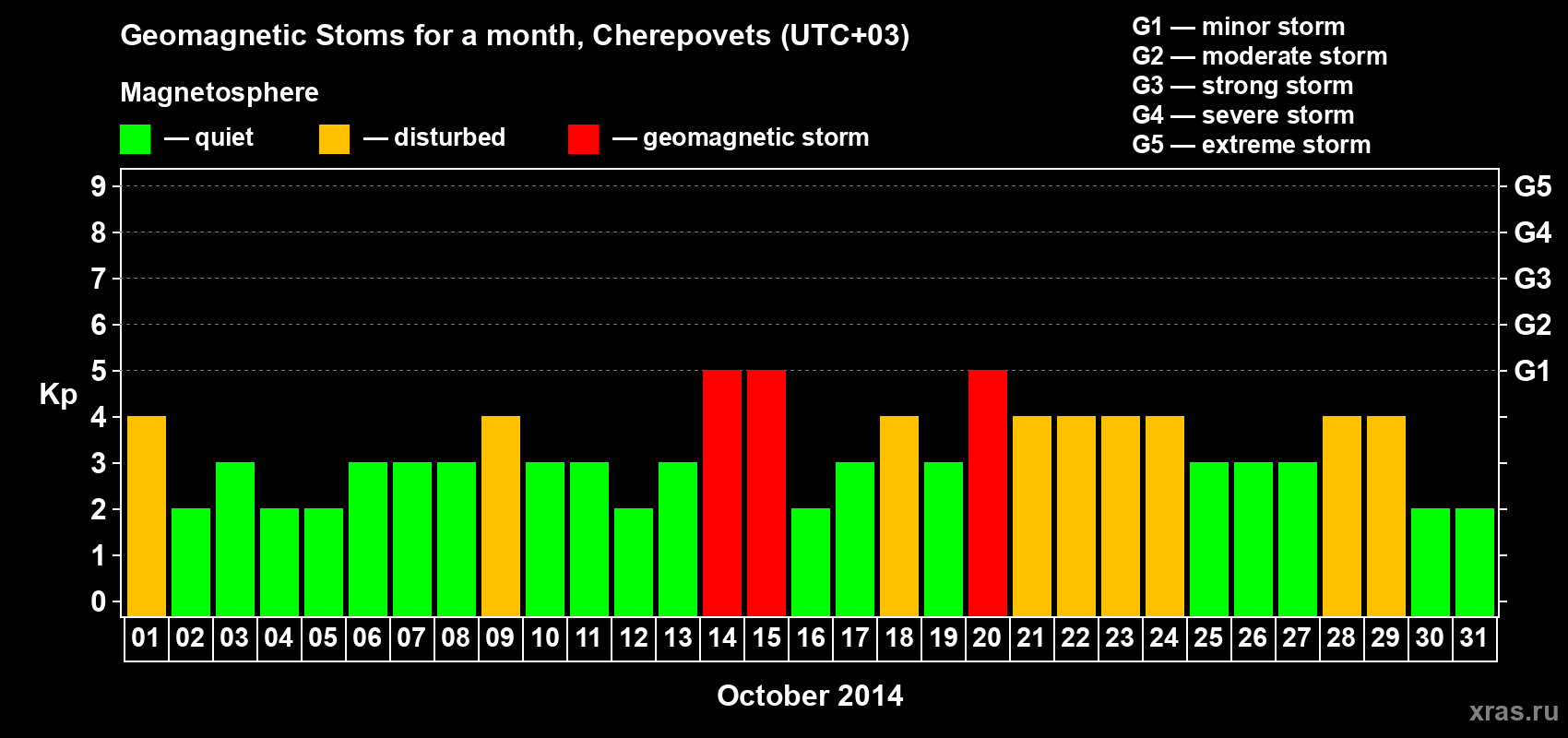Click the 'Magnetosphere' heading
The height and width of the screenshot is (738, 1568).
point(220,92)
